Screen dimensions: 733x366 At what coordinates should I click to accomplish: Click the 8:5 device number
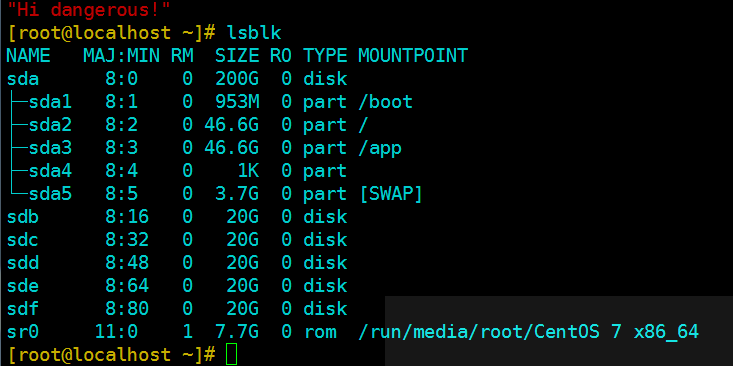(x=122, y=194)
